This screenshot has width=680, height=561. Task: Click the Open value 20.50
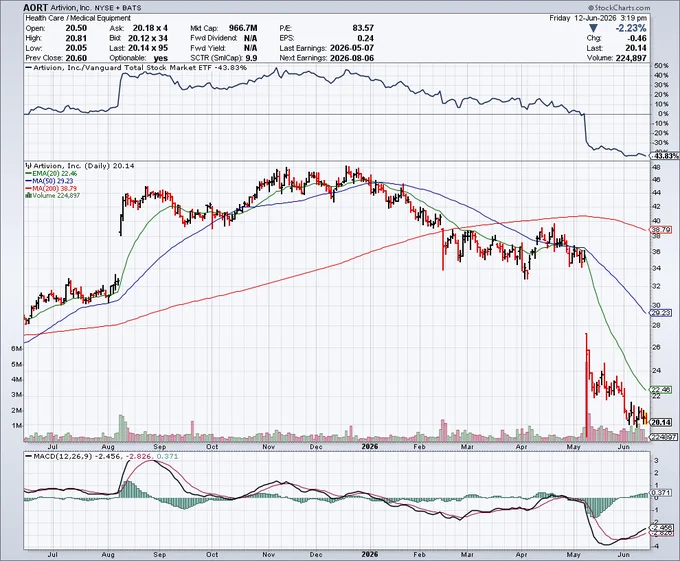(76, 28)
